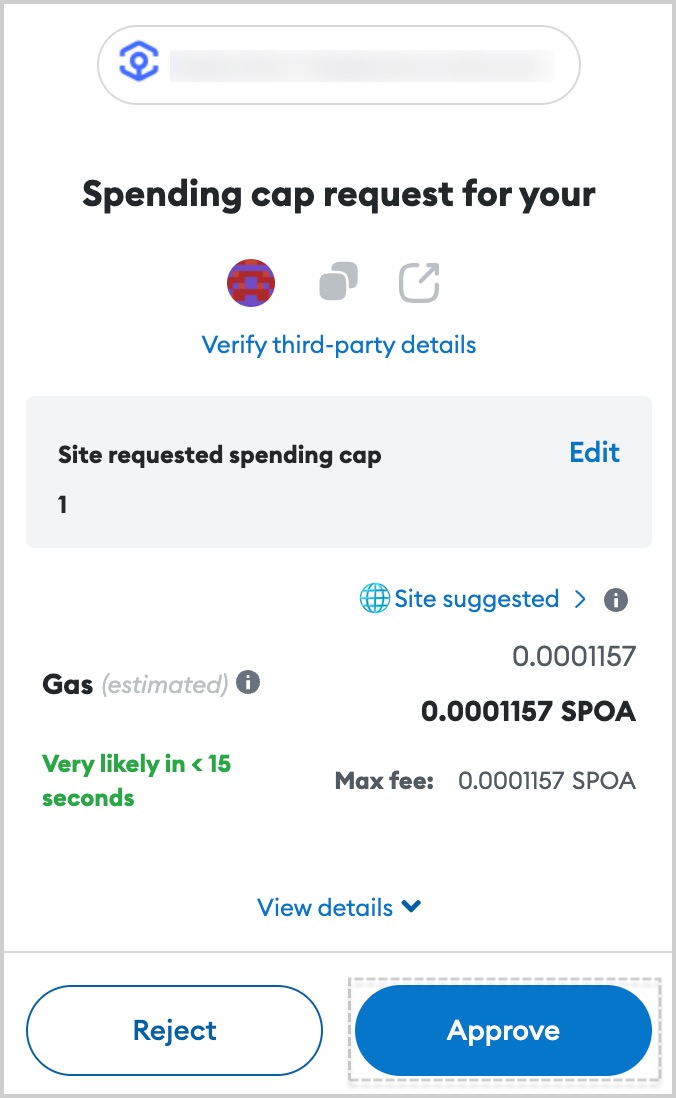Click the blurred site address field
This screenshot has height=1098, width=676.
tap(361, 65)
